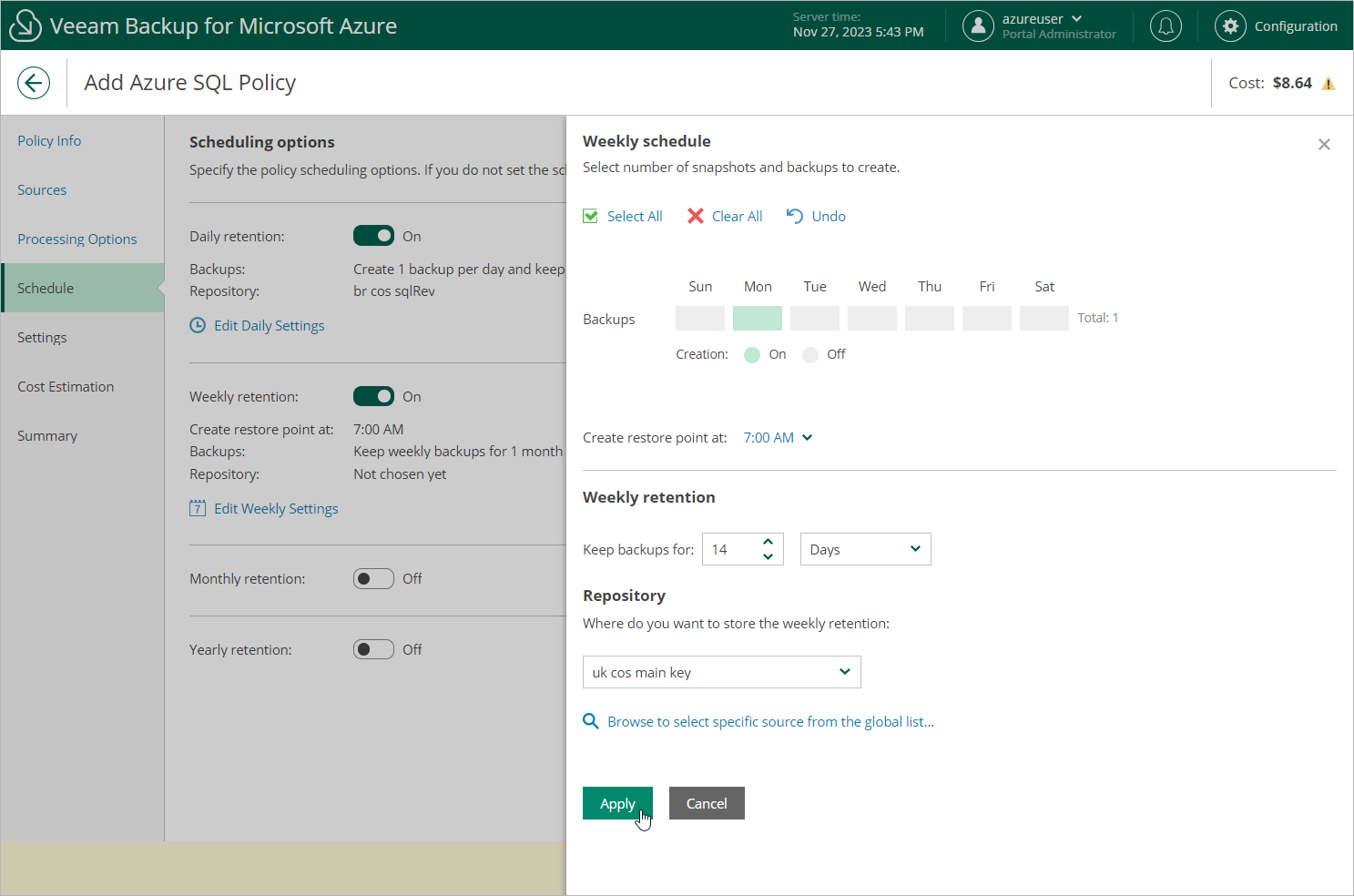Click the Undo arrow icon
The image size is (1354, 896).
795,216
